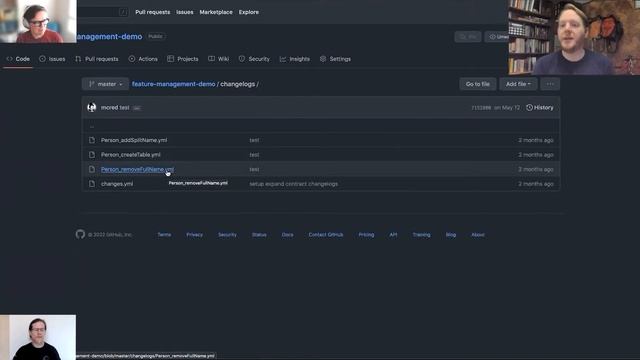Open Person_removeFullName.yml file
The height and width of the screenshot is (360, 640).
pos(137,169)
